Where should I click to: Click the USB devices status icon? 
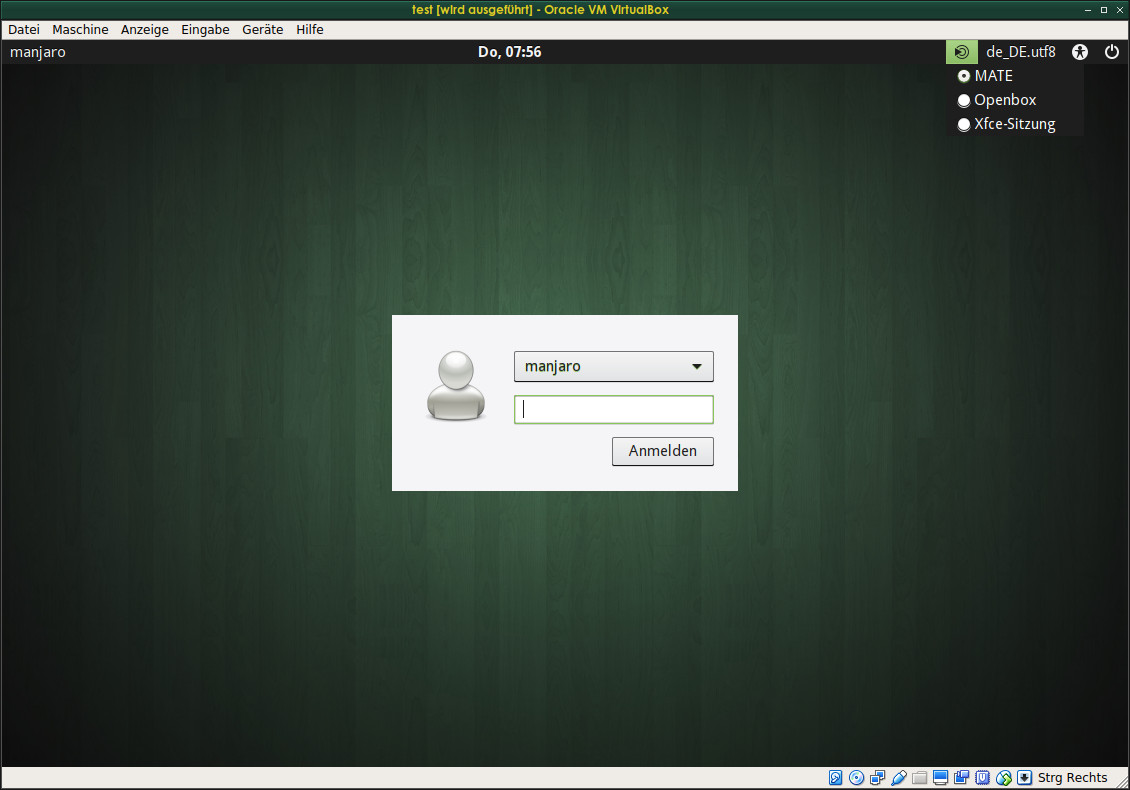pos(898,778)
